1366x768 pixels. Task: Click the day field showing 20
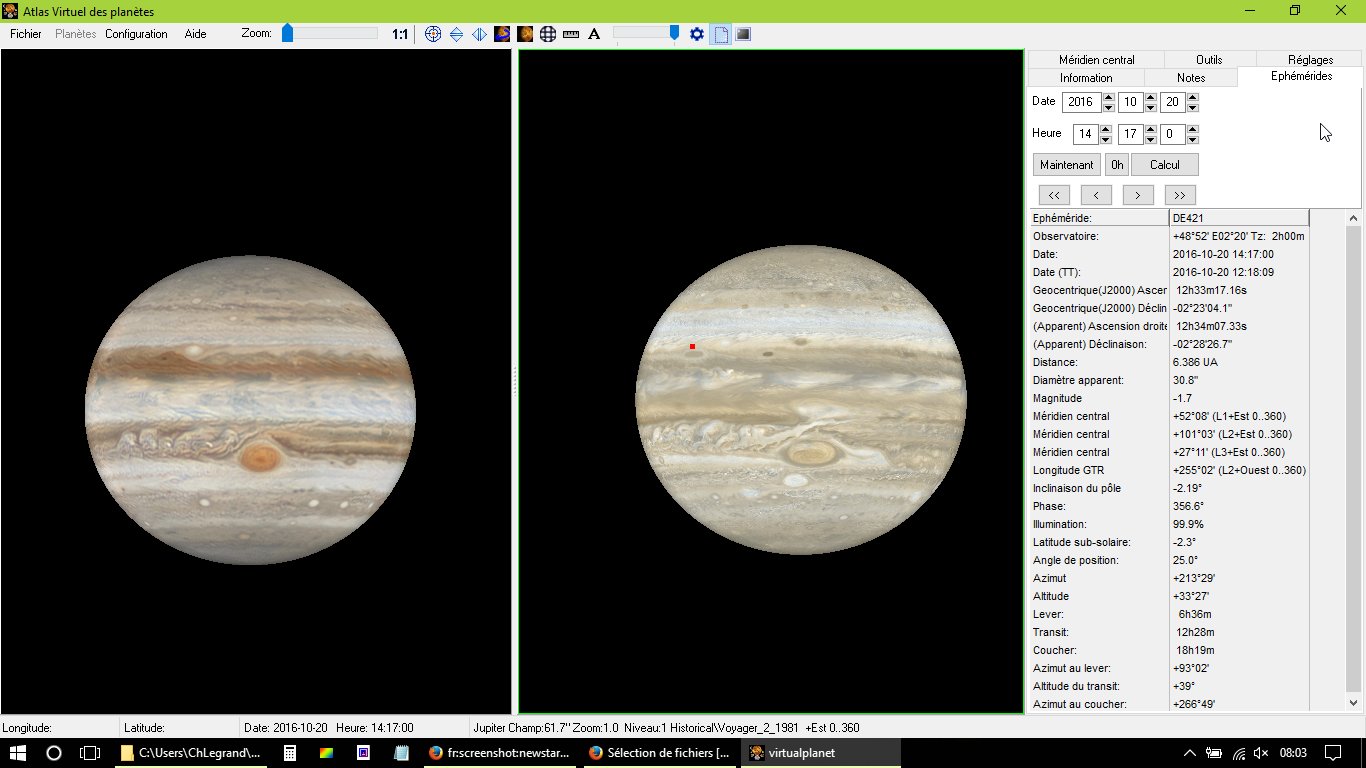(x=1173, y=102)
